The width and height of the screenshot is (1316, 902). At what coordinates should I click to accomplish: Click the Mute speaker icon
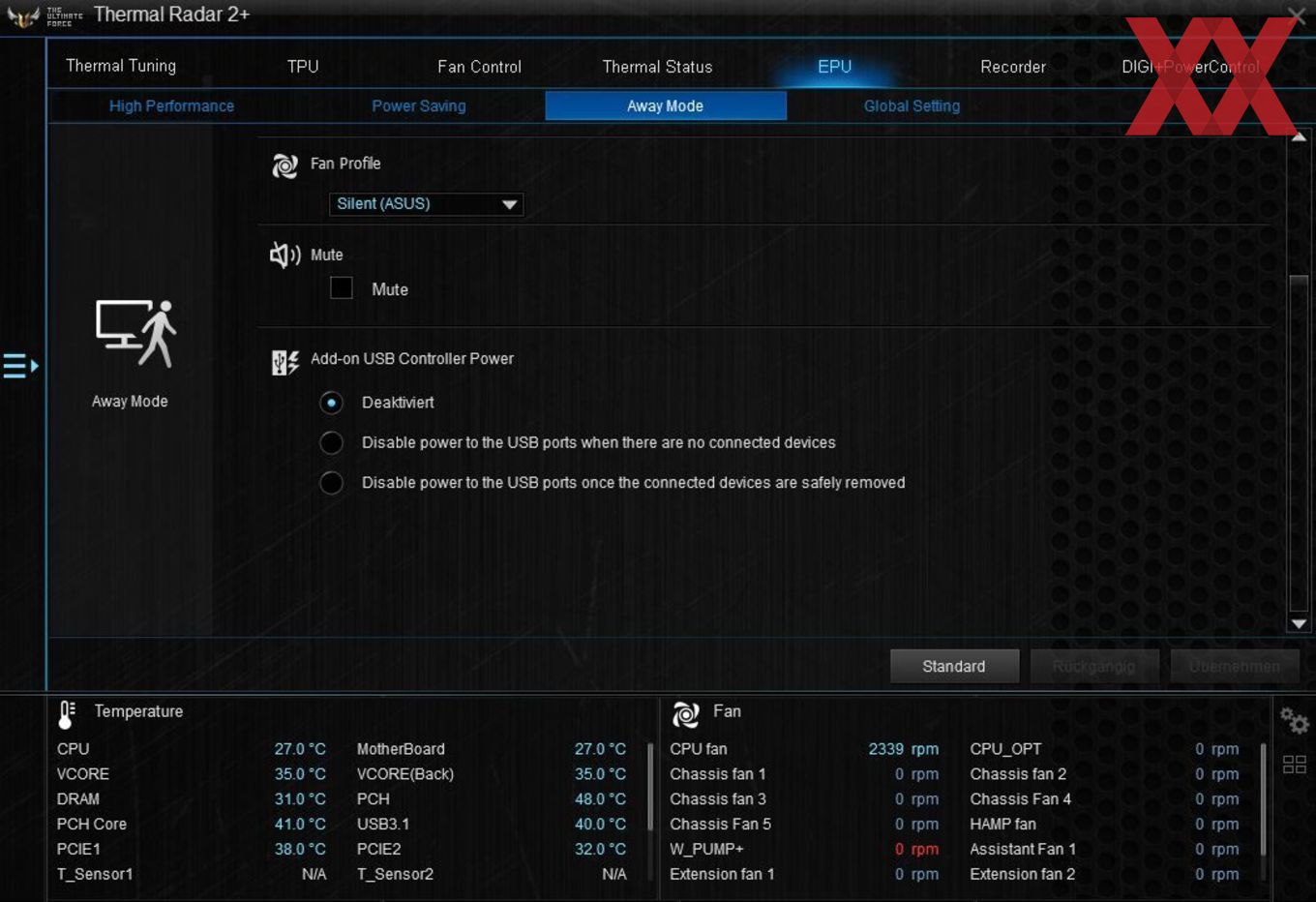285,256
